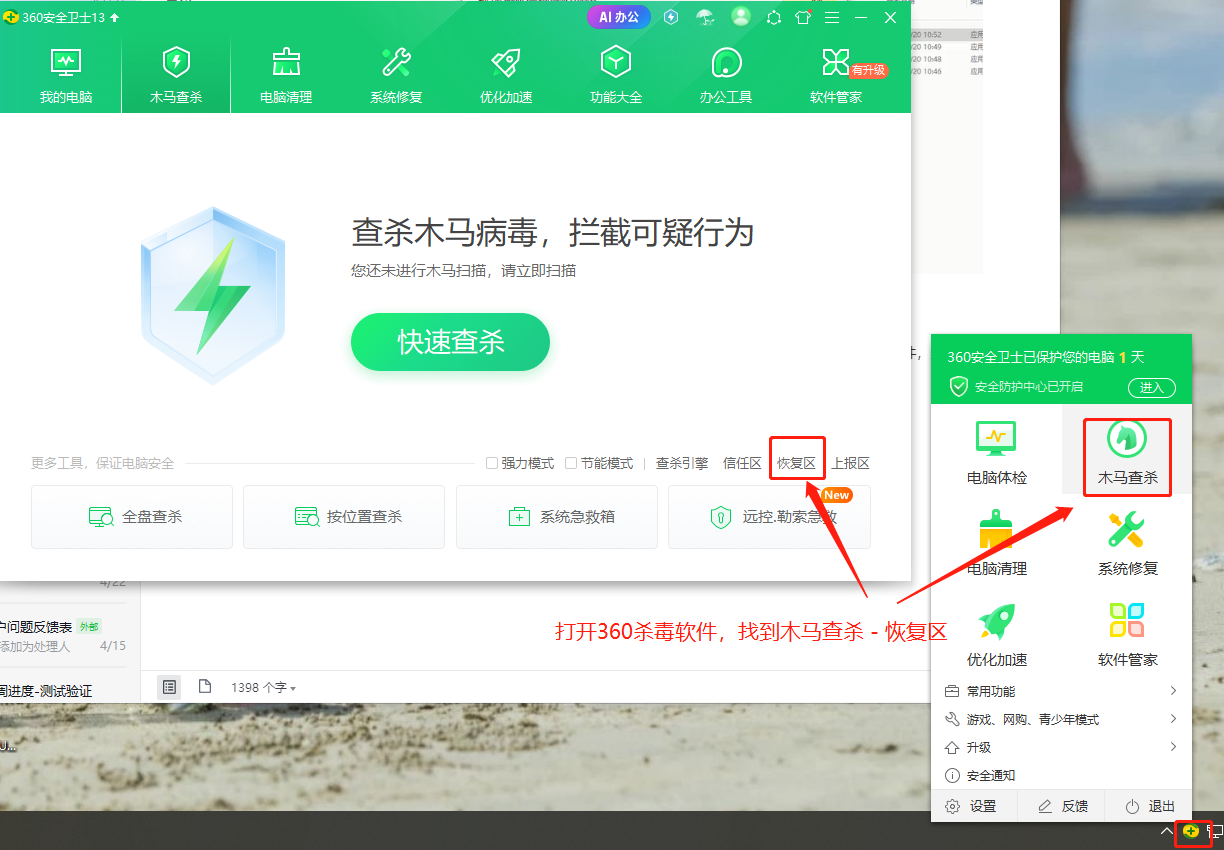Show hidden tray icons chevron
This screenshot has width=1224, height=850.
click(x=1166, y=832)
